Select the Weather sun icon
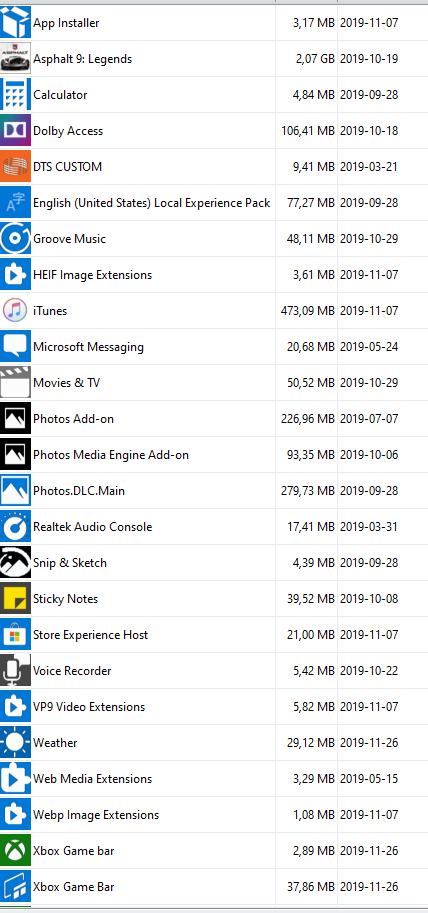 [15, 743]
